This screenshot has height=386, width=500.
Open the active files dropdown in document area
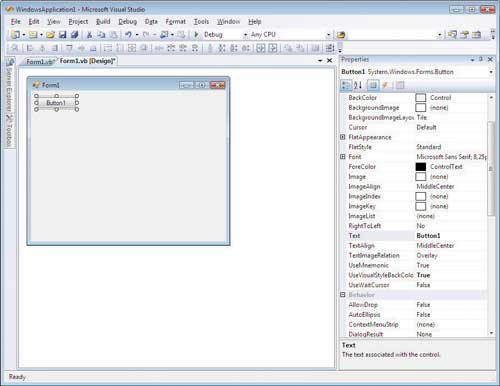click(x=320, y=61)
